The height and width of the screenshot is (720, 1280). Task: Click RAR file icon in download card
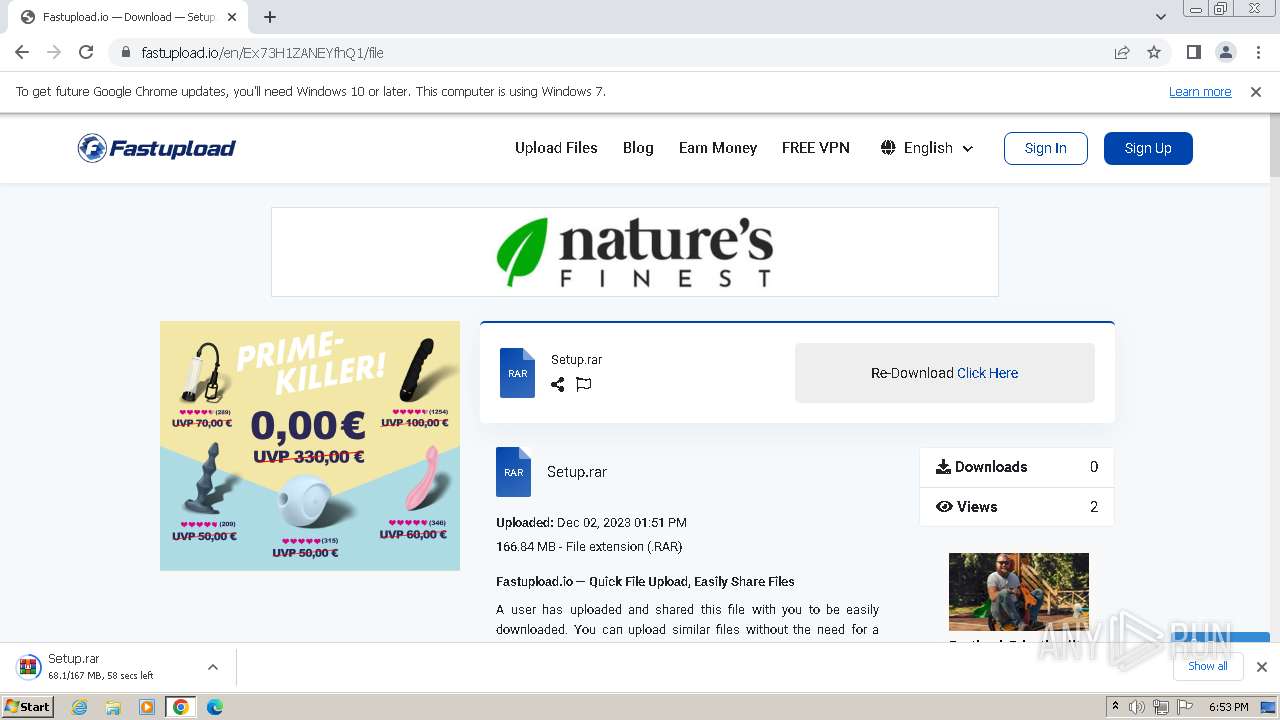(x=518, y=373)
